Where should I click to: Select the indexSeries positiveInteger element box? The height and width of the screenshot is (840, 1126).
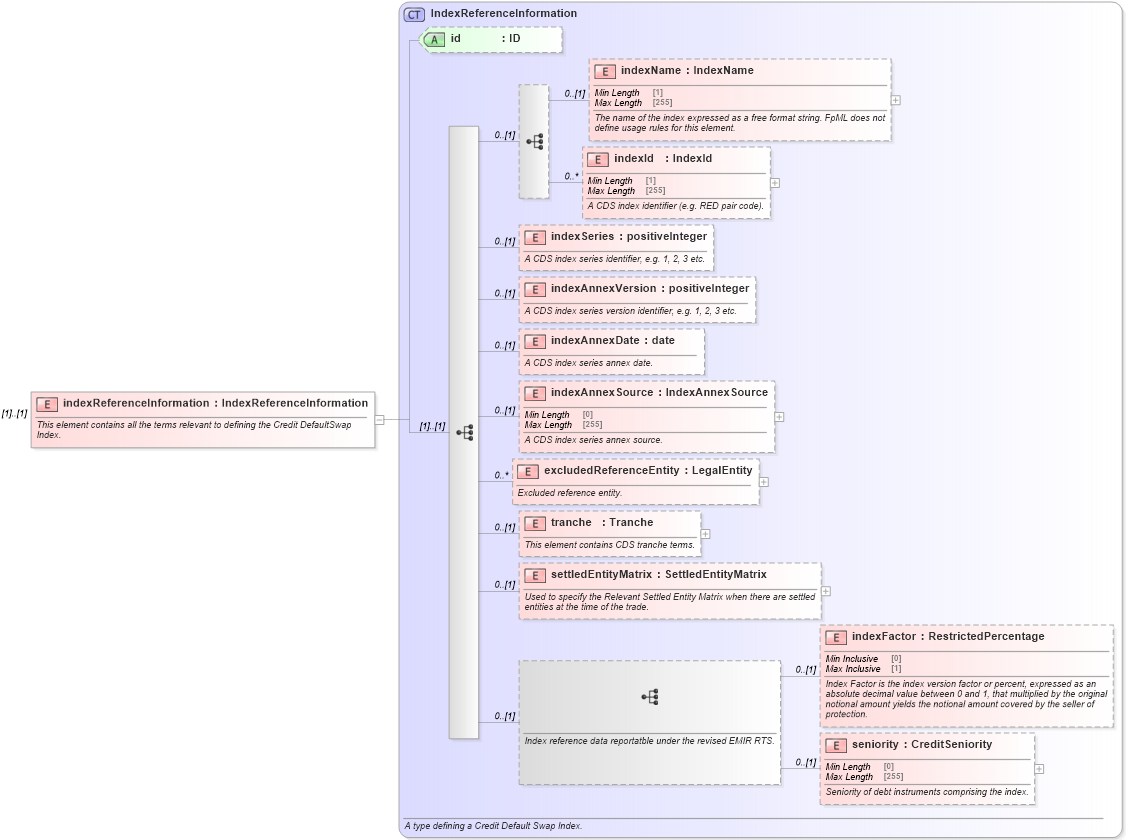click(x=614, y=247)
